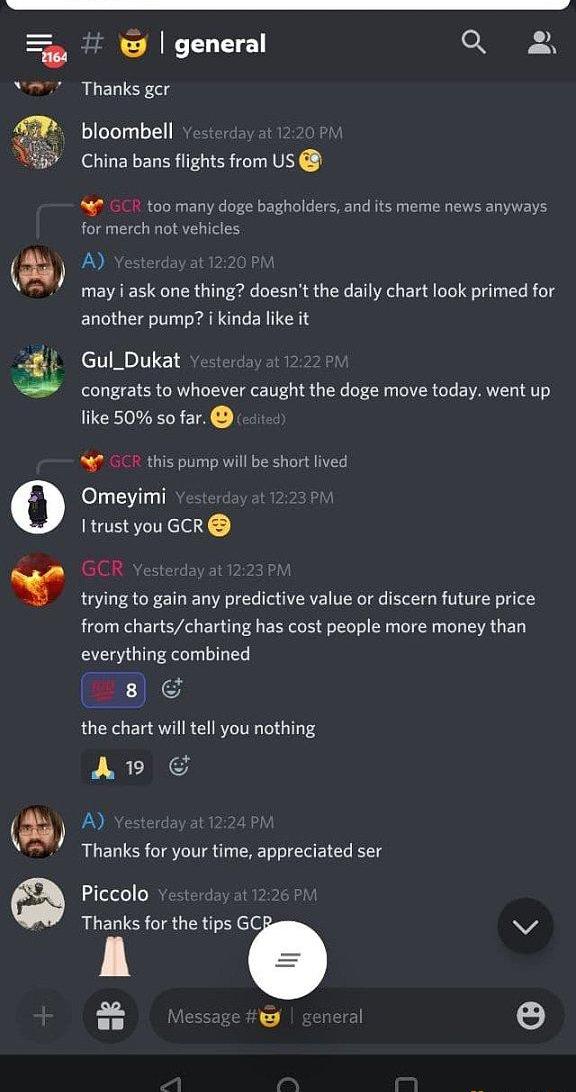Open Gul_Dukat's avatar picture
576x1092 pixels.
[38, 371]
